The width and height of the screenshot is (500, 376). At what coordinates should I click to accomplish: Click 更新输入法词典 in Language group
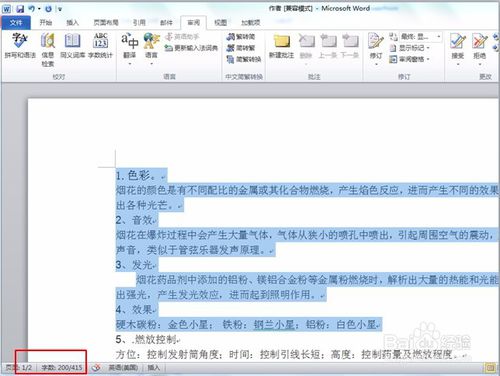click(191, 48)
